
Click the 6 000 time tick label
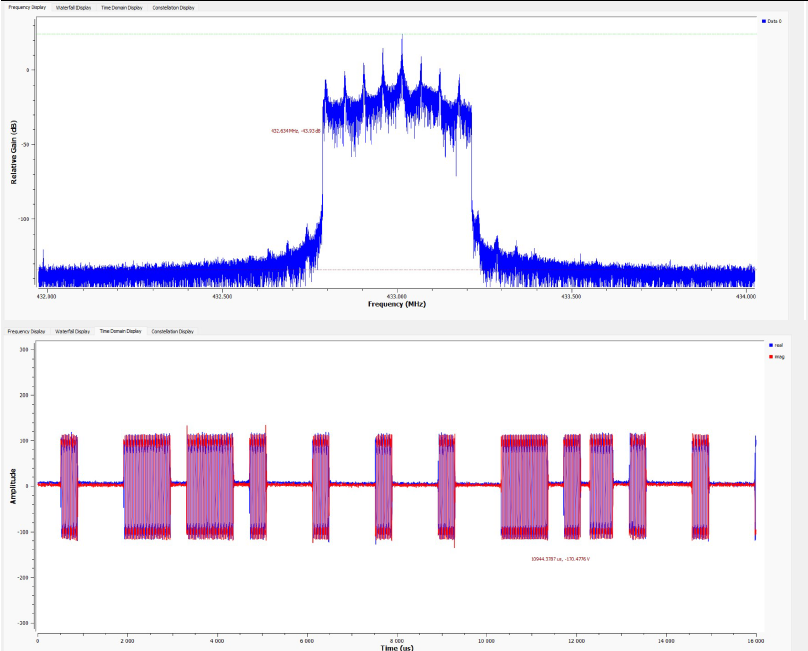(307, 641)
